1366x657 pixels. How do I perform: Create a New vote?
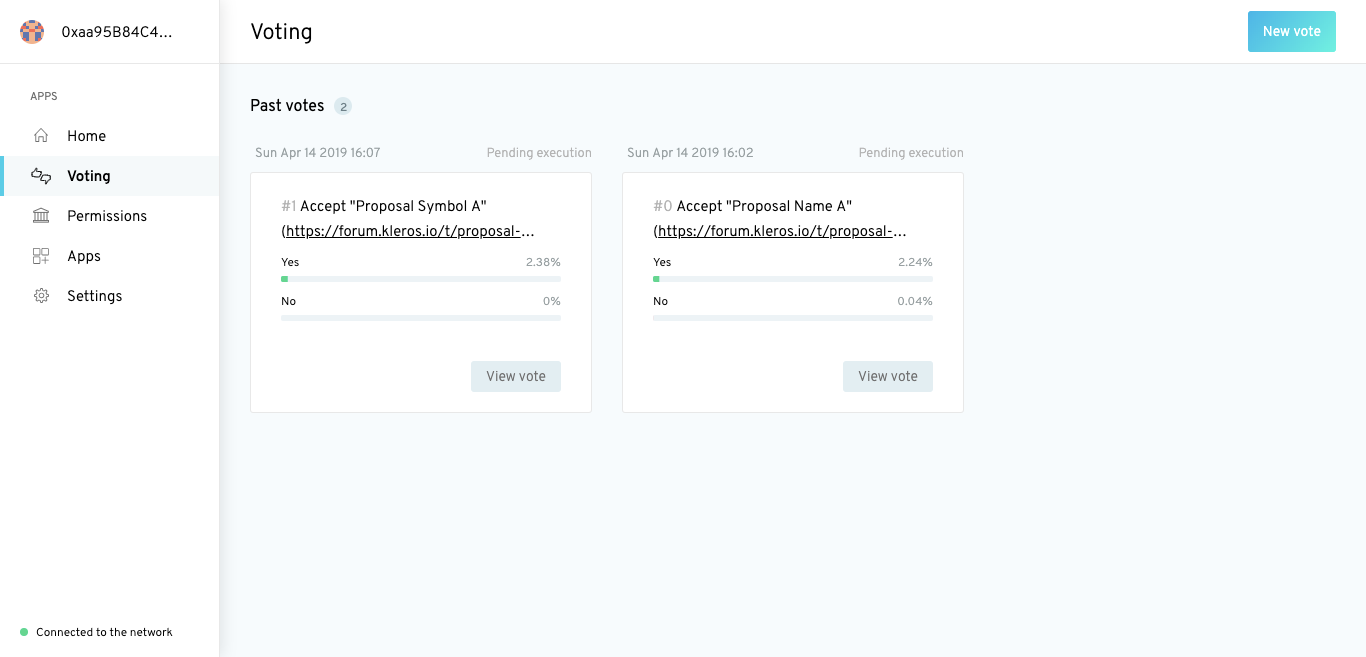1292,32
